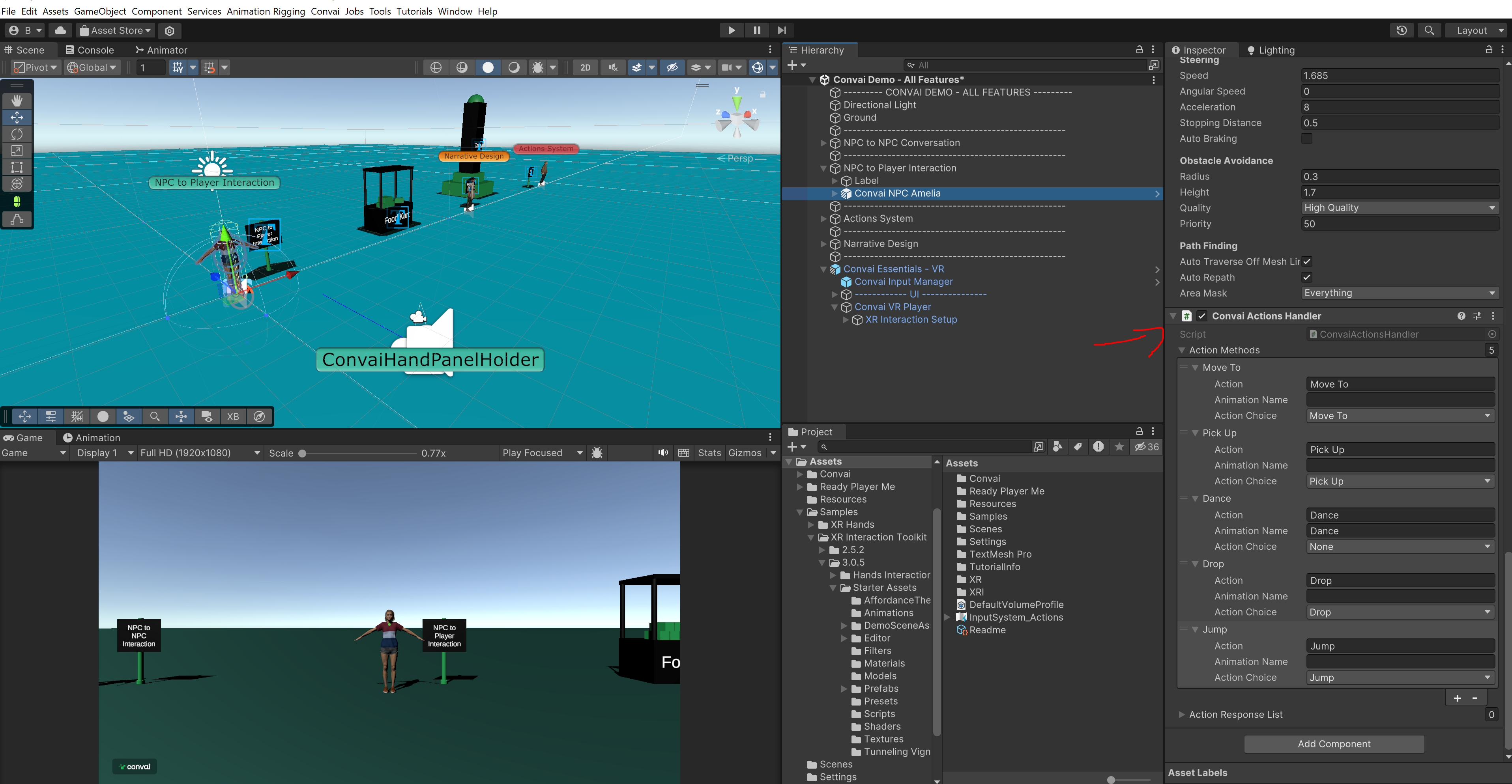Open Quality dropdown High Quality
1512x784 pixels.
click(x=1400, y=208)
